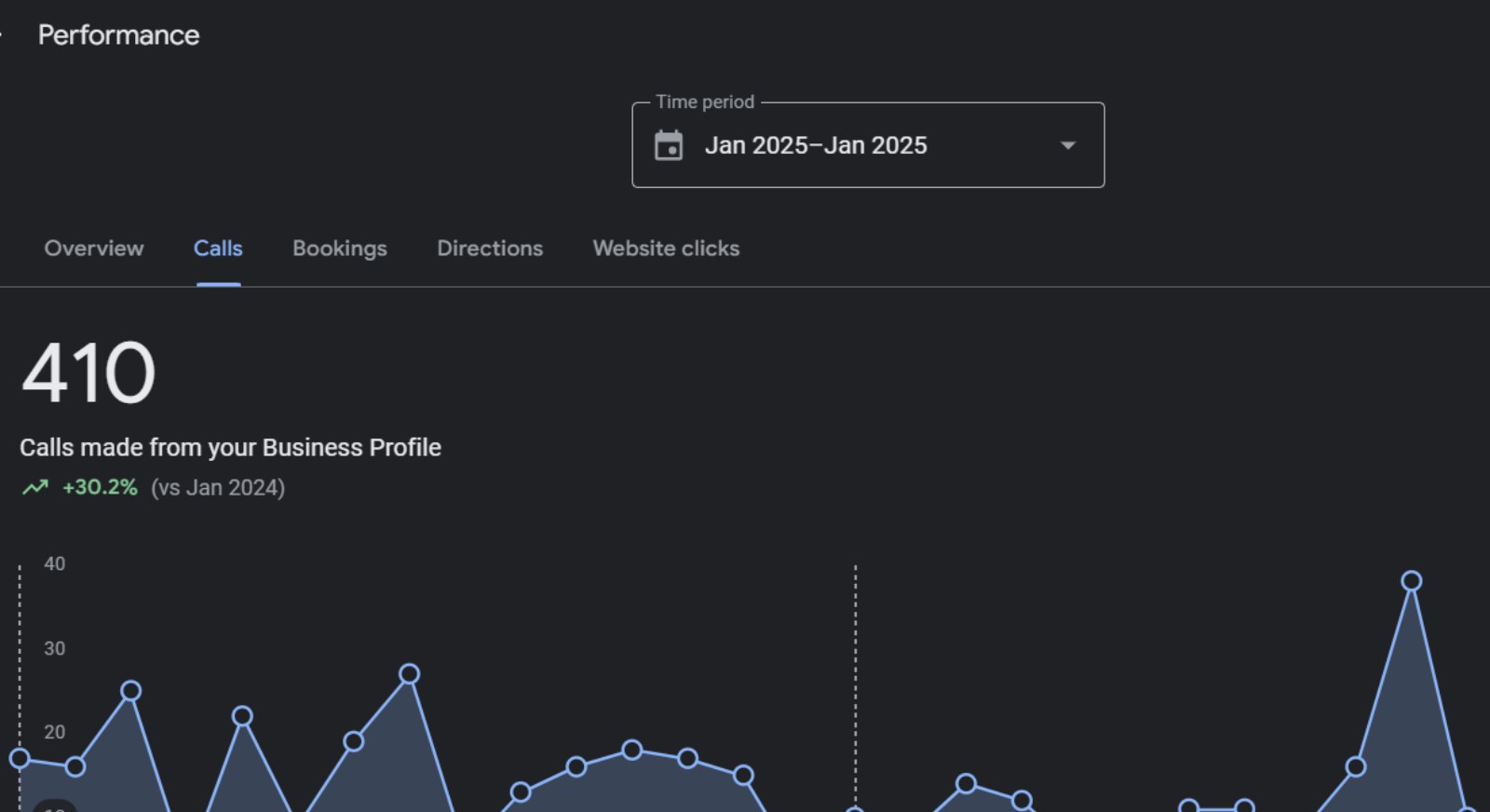The height and width of the screenshot is (812, 1490).
Task: Select the highest peak data point on chart
Action: point(1411,581)
